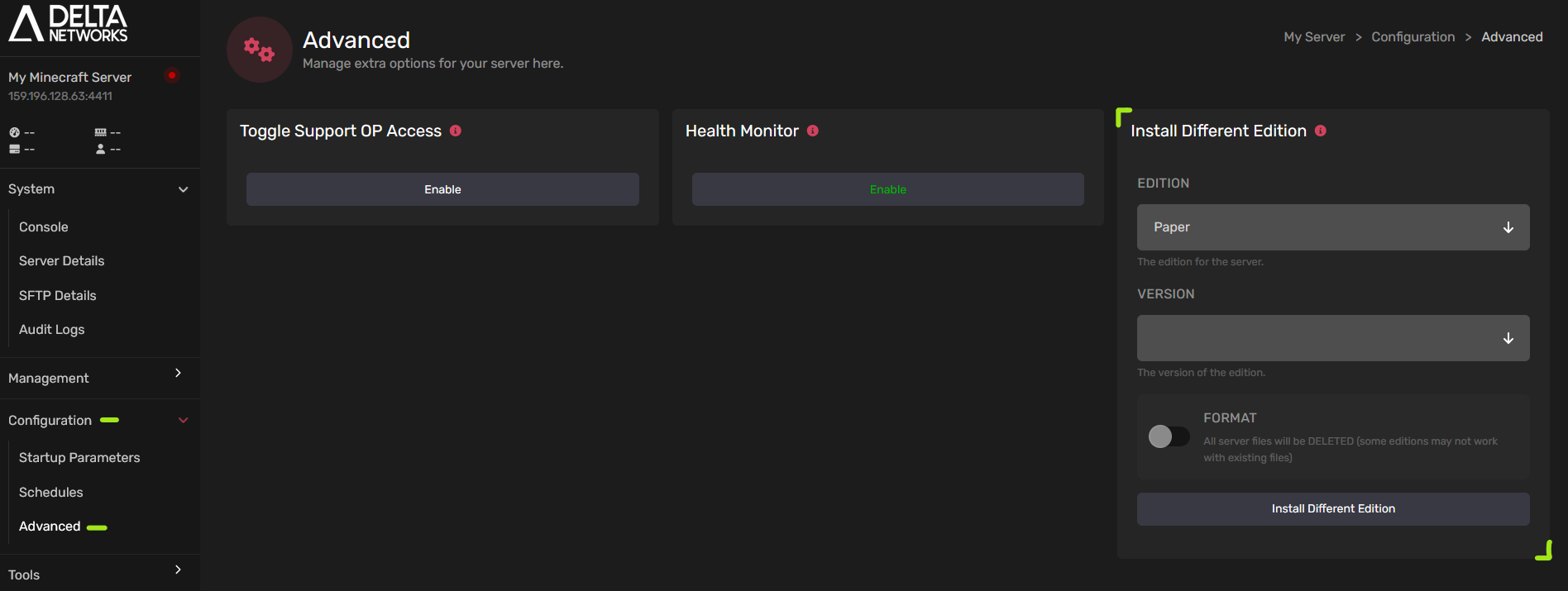This screenshot has width=1568, height=591.
Task: Click the Delta Networks logo
Action: coord(68,23)
